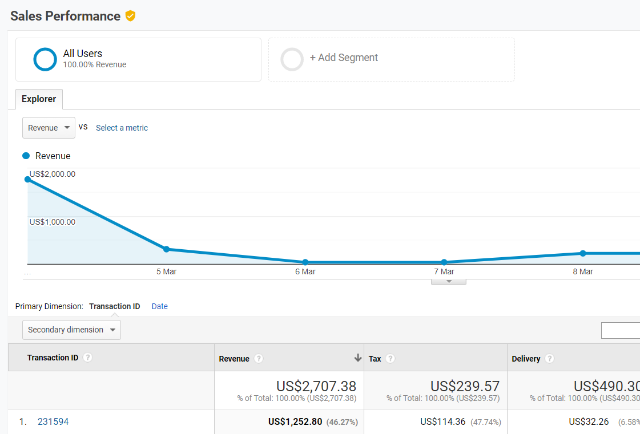Click the sort arrow in Revenue column
640x434 pixels.
point(357,358)
